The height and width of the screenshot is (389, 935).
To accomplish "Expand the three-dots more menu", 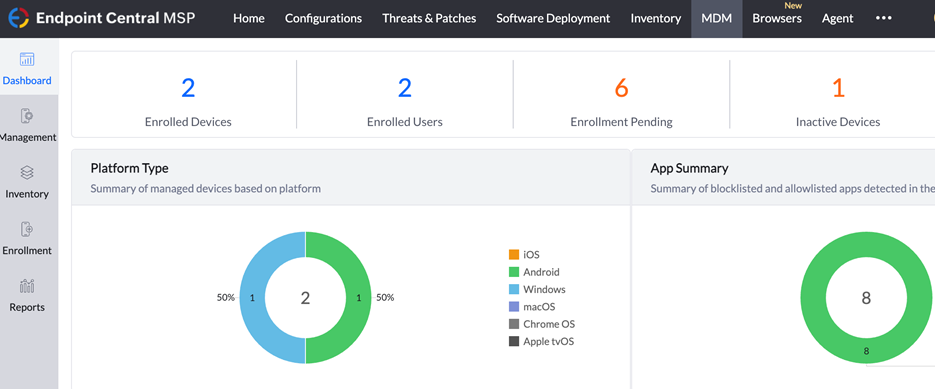I will [884, 18].
